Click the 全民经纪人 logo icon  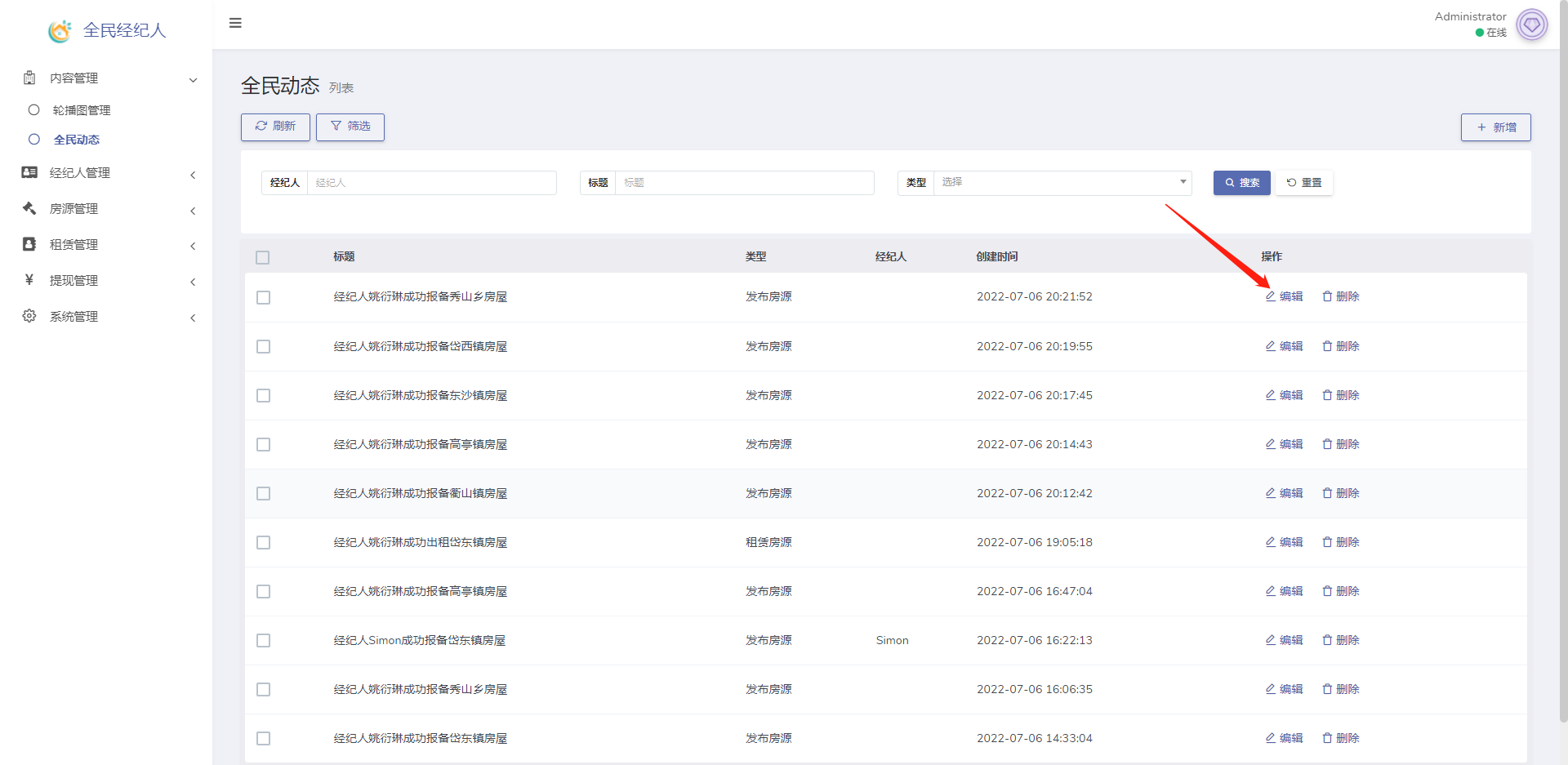click(60, 31)
